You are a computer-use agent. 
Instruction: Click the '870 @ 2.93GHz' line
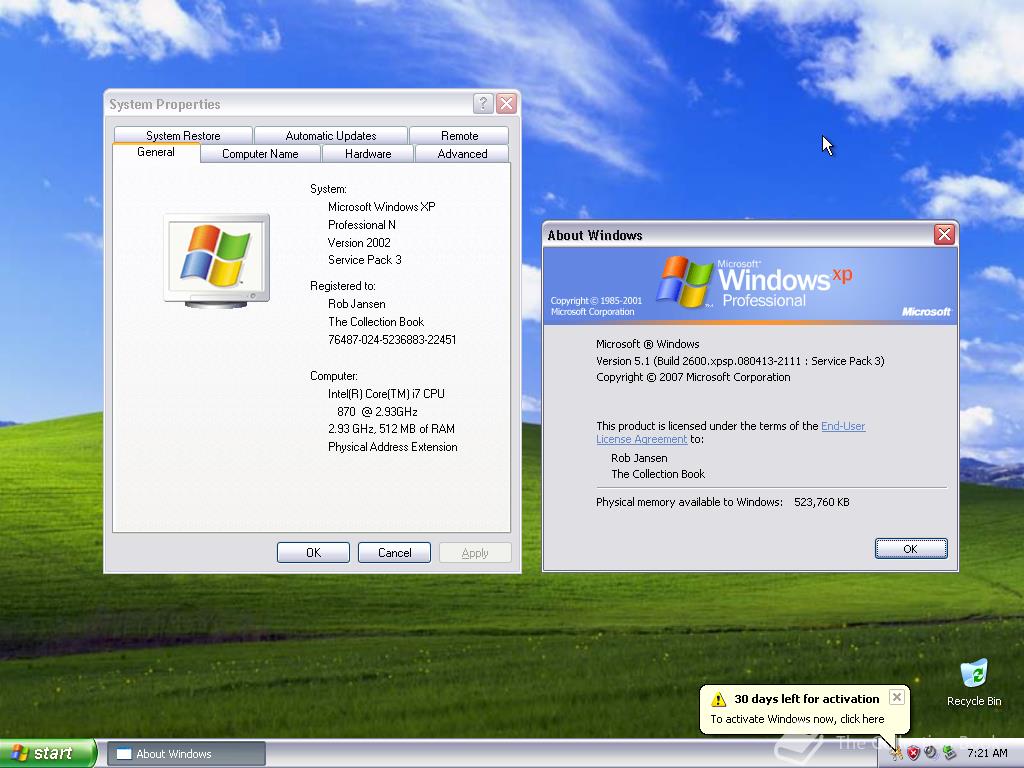click(x=377, y=411)
